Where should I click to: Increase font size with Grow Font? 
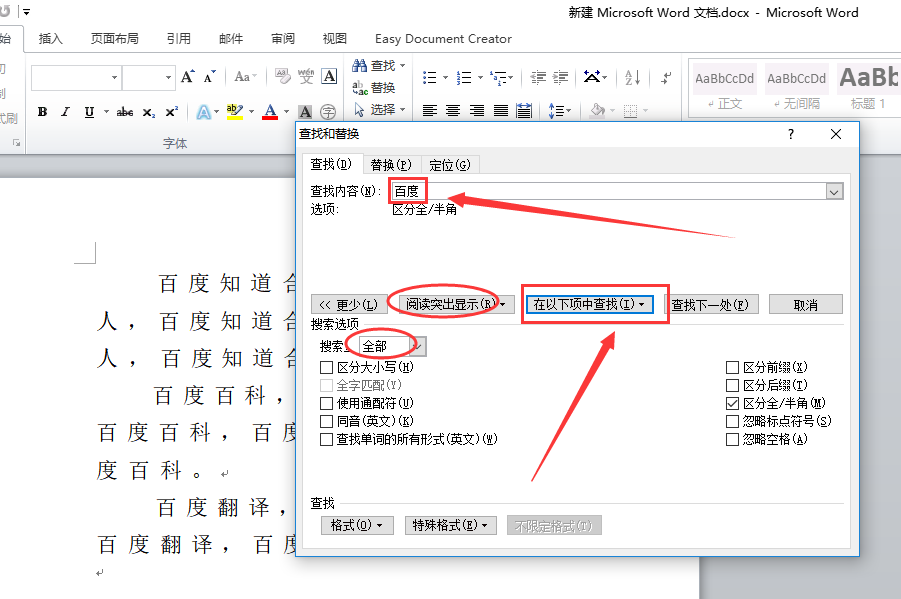click(188, 76)
